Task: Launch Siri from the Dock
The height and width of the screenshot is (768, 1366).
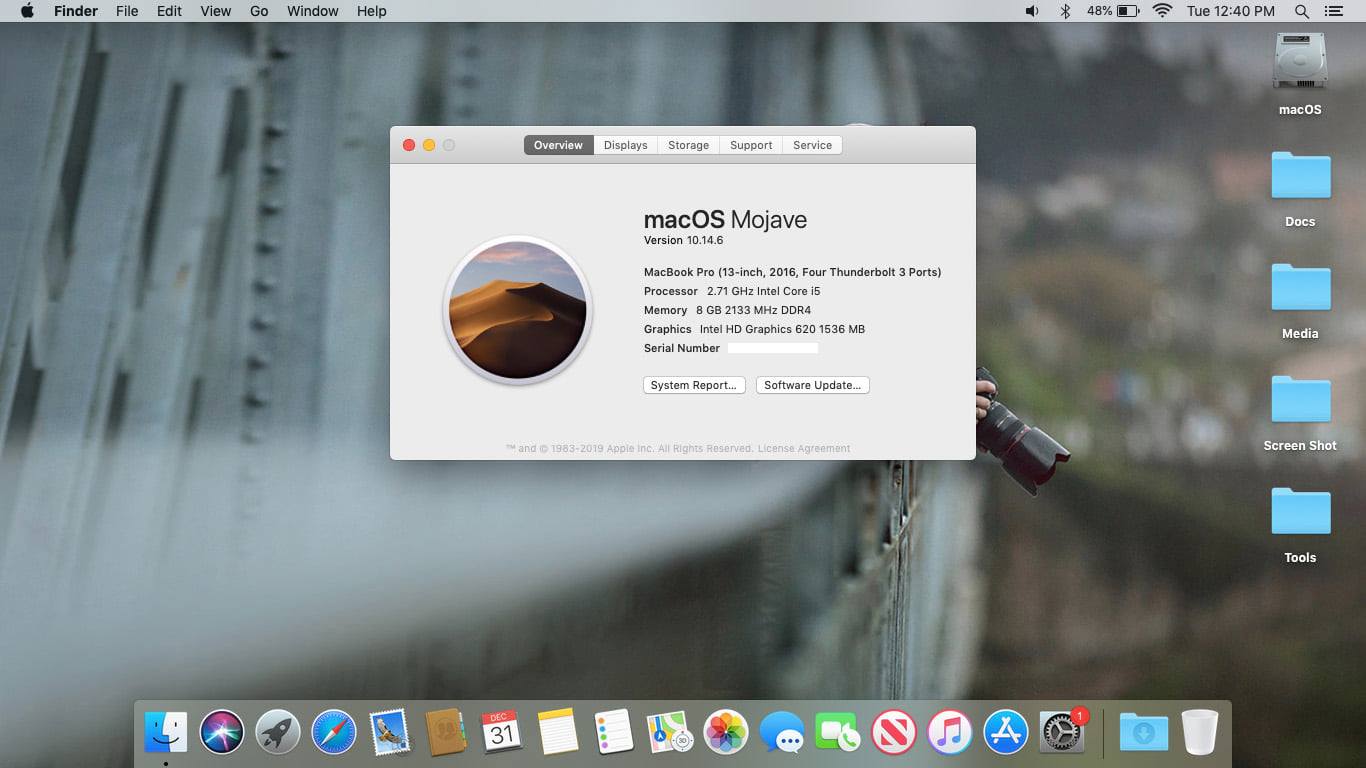Action: [x=222, y=732]
